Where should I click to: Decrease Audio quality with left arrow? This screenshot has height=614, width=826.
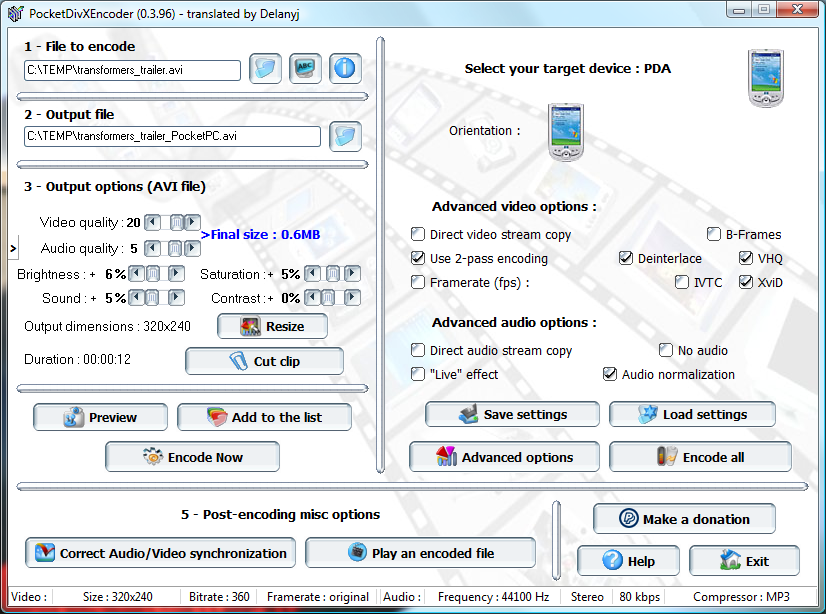(x=152, y=248)
